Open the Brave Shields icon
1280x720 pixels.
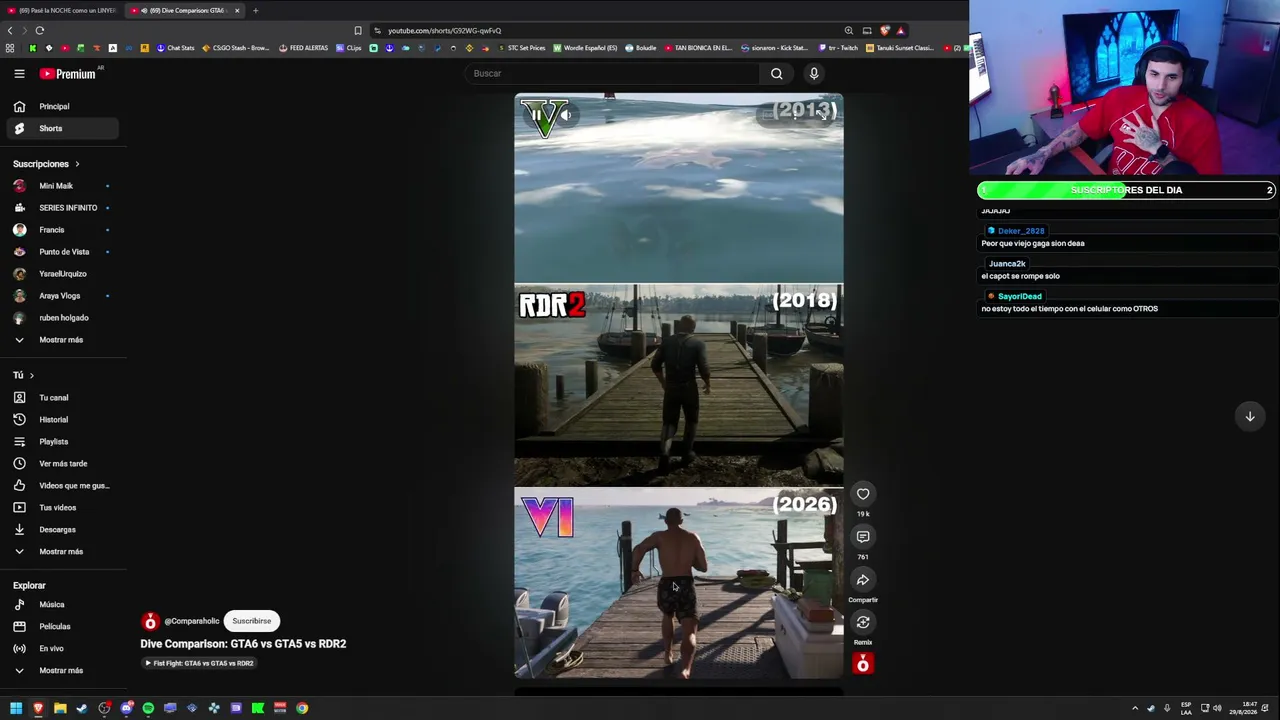(885, 30)
